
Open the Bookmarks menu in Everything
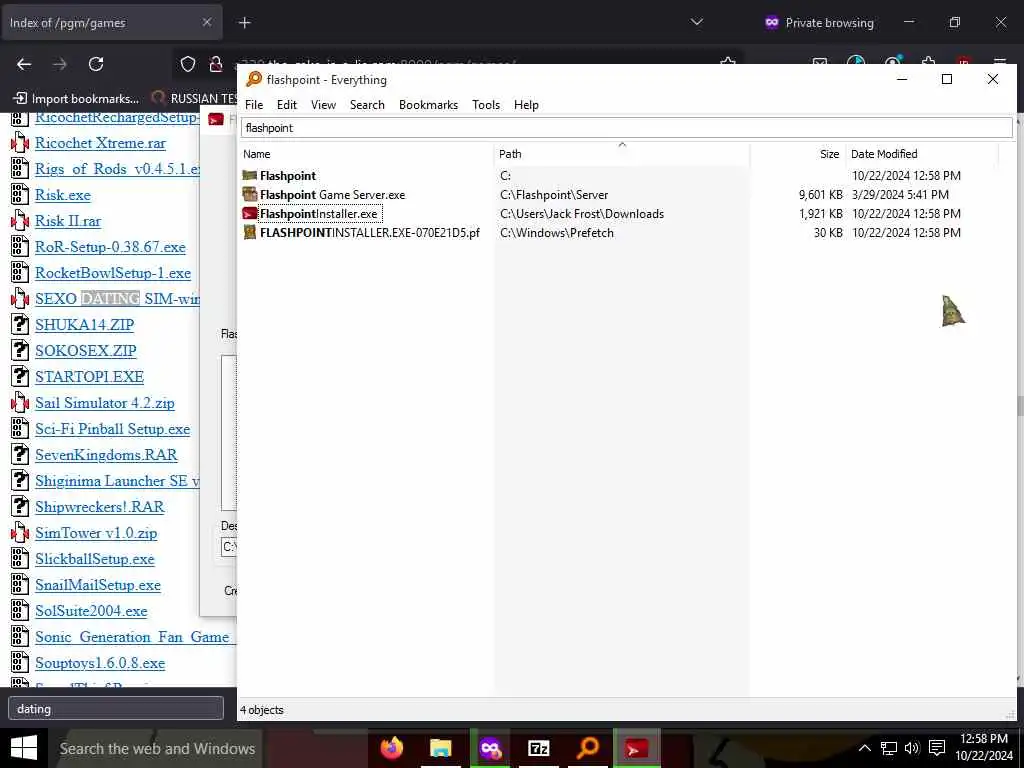[x=428, y=104]
